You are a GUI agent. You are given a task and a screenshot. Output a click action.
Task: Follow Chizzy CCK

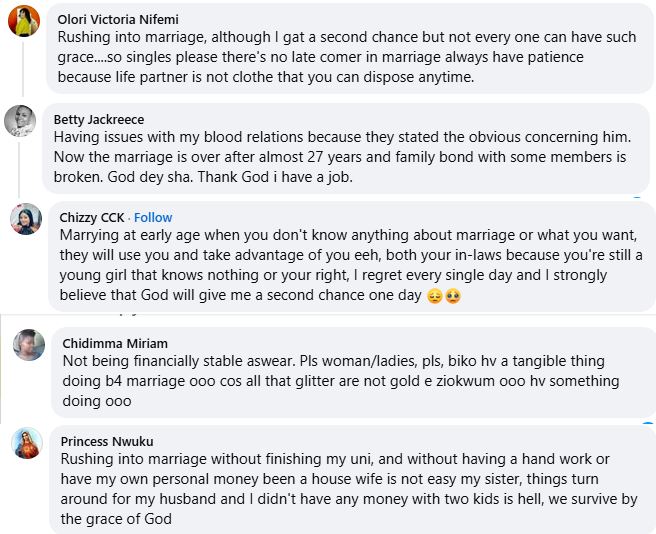point(153,217)
